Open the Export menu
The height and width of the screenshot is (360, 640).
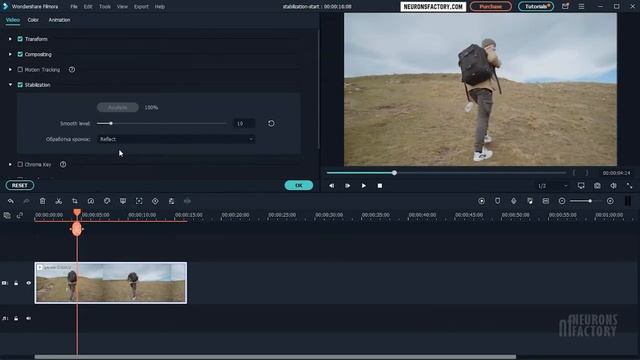[141, 7]
